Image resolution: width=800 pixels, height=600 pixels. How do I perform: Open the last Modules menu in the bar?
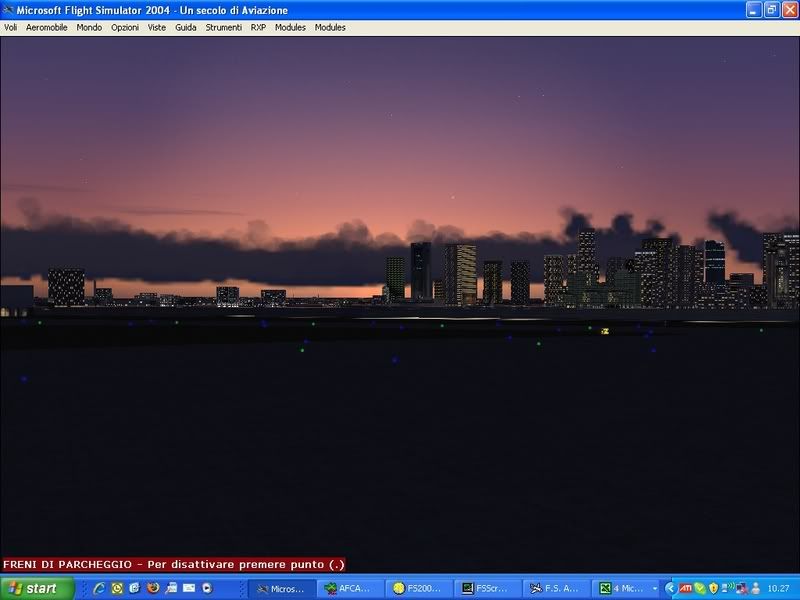click(330, 28)
